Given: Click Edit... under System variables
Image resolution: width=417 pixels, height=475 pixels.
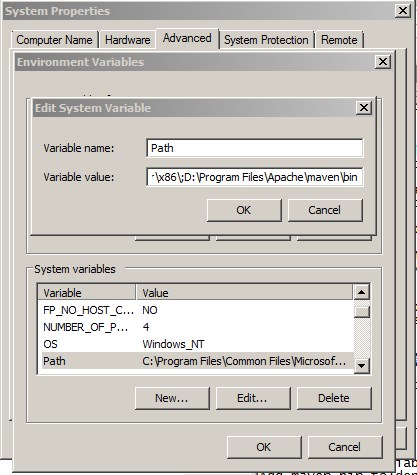Looking at the screenshot, I should [x=253, y=398].
